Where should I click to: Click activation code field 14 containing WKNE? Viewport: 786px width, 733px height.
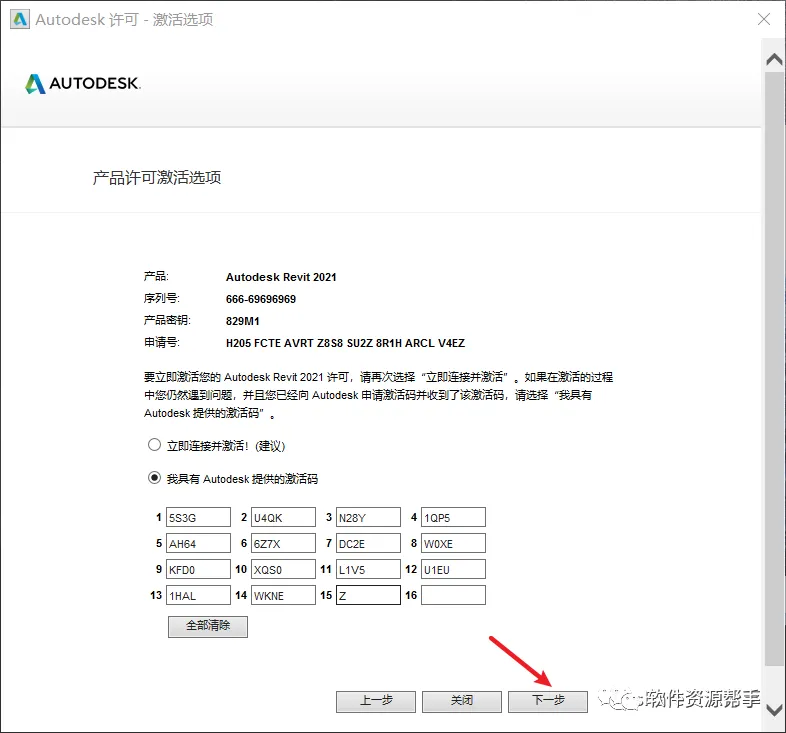pos(283,596)
